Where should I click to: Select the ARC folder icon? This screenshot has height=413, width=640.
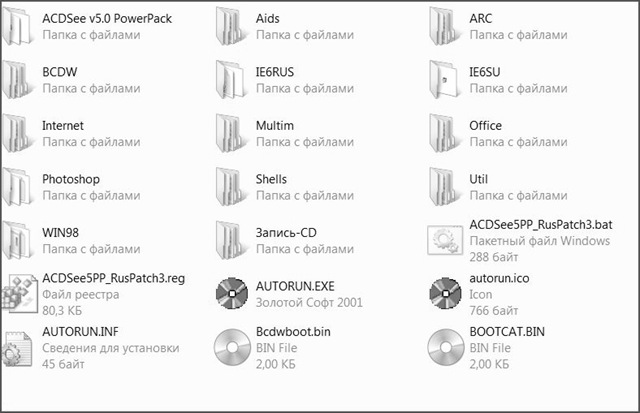coord(444,27)
